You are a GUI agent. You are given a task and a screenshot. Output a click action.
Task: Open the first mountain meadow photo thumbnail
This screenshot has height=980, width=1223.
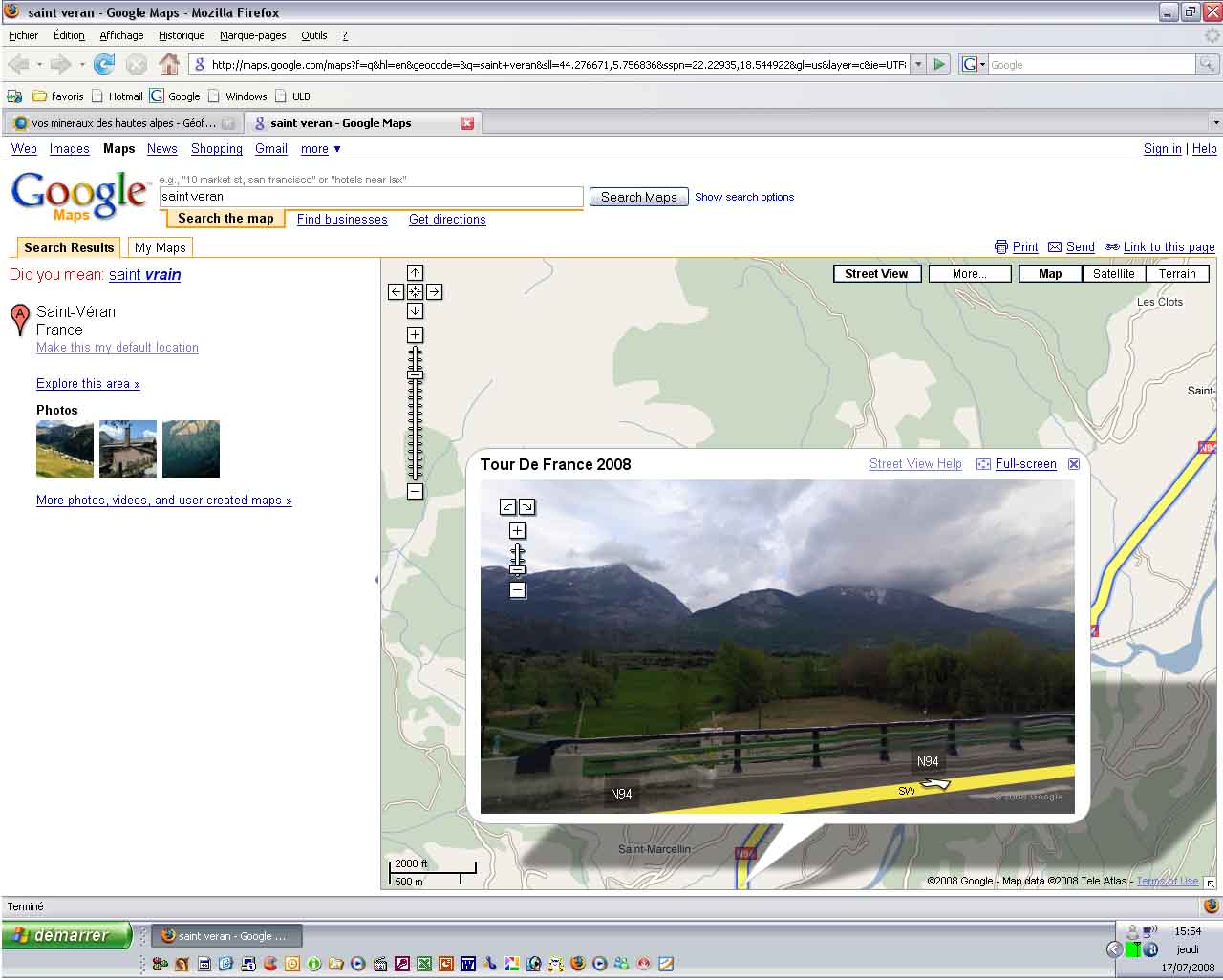point(65,449)
